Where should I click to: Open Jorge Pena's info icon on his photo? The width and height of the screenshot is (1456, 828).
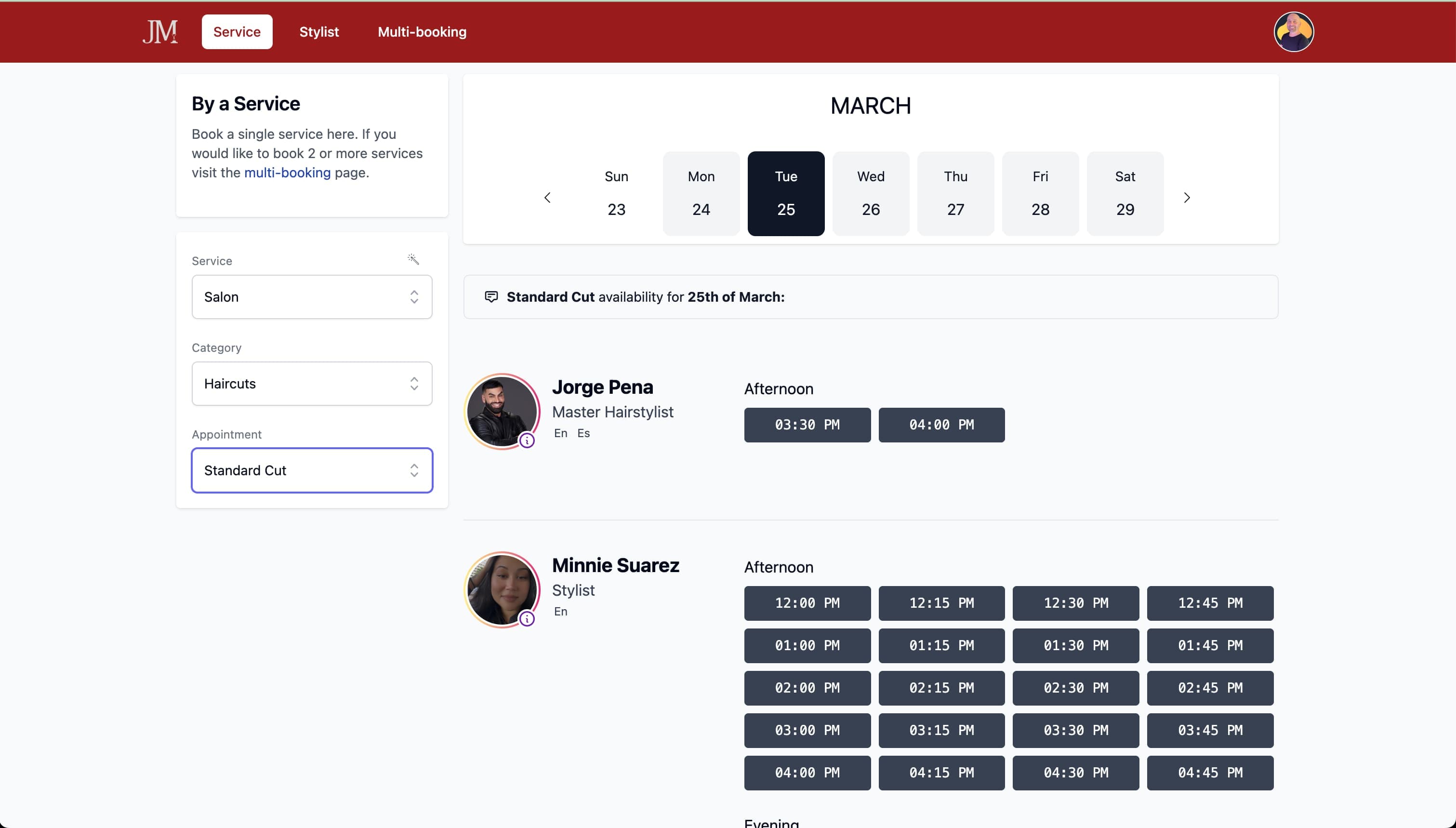click(x=528, y=441)
